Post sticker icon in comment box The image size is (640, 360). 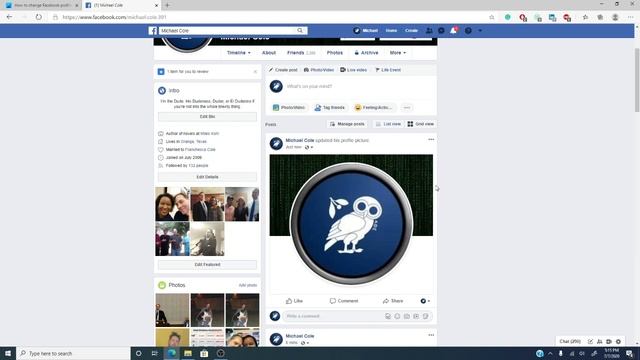coord(425,316)
